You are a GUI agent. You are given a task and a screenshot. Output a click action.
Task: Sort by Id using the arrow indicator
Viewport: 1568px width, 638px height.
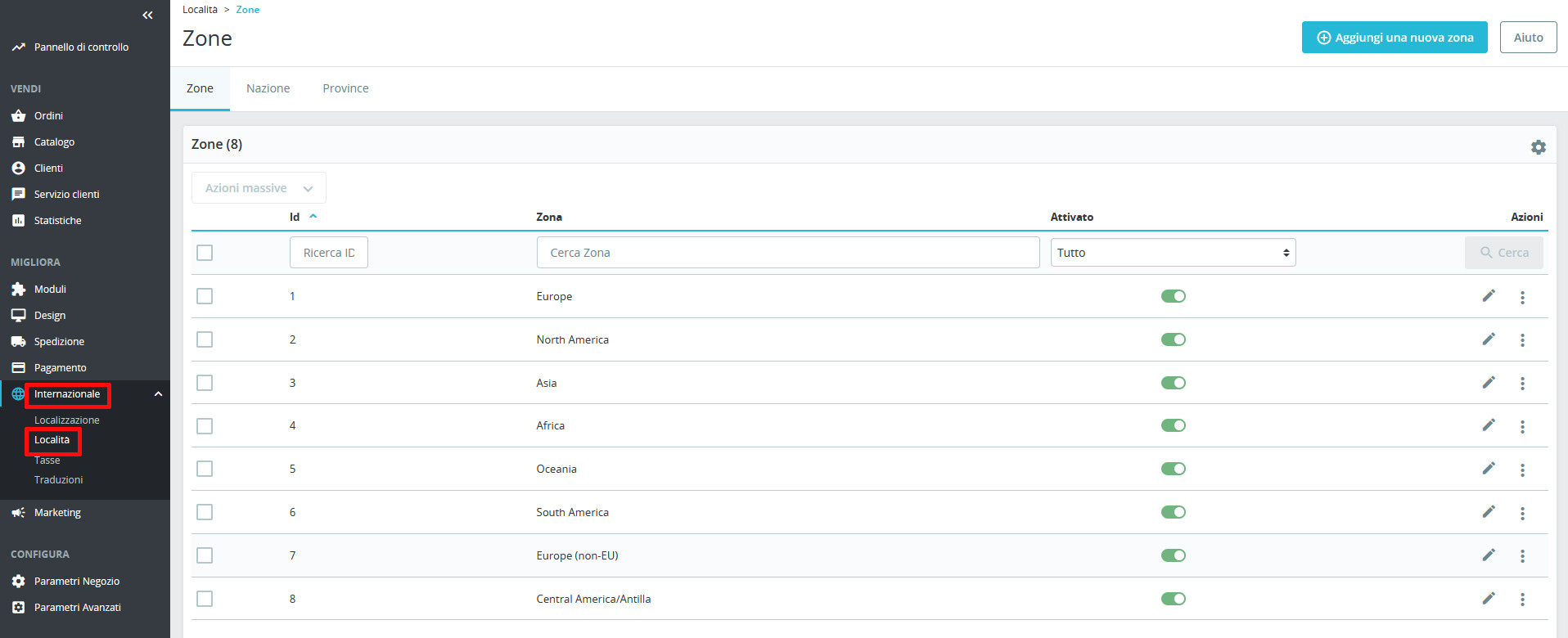pyautogui.click(x=313, y=217)
